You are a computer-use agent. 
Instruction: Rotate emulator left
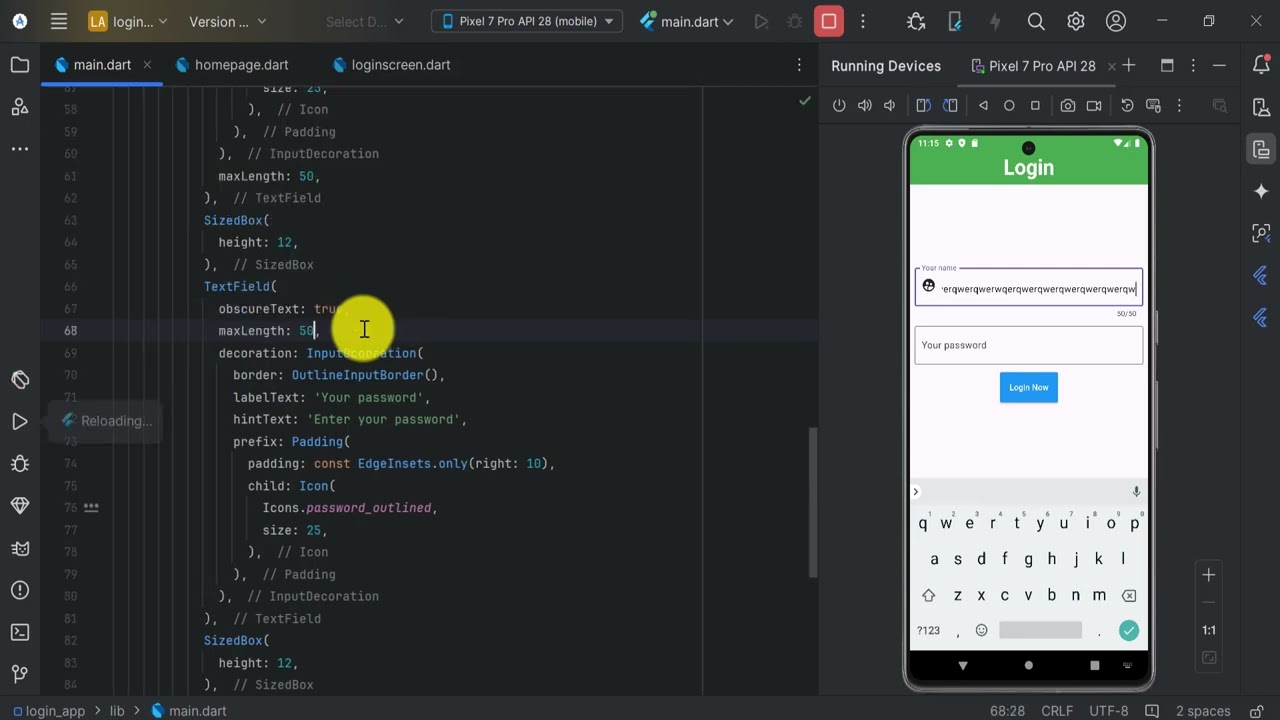click(x=924, y=105)
